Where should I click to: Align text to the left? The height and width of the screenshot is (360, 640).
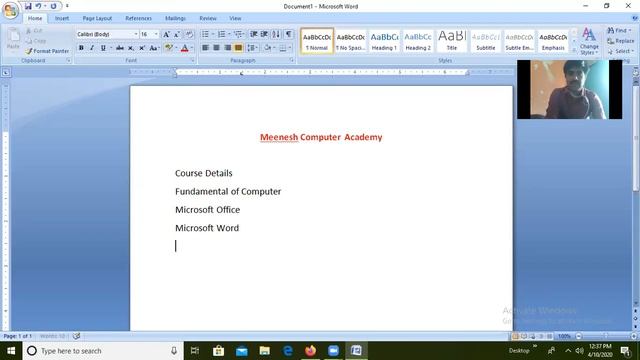click(205, 48)
